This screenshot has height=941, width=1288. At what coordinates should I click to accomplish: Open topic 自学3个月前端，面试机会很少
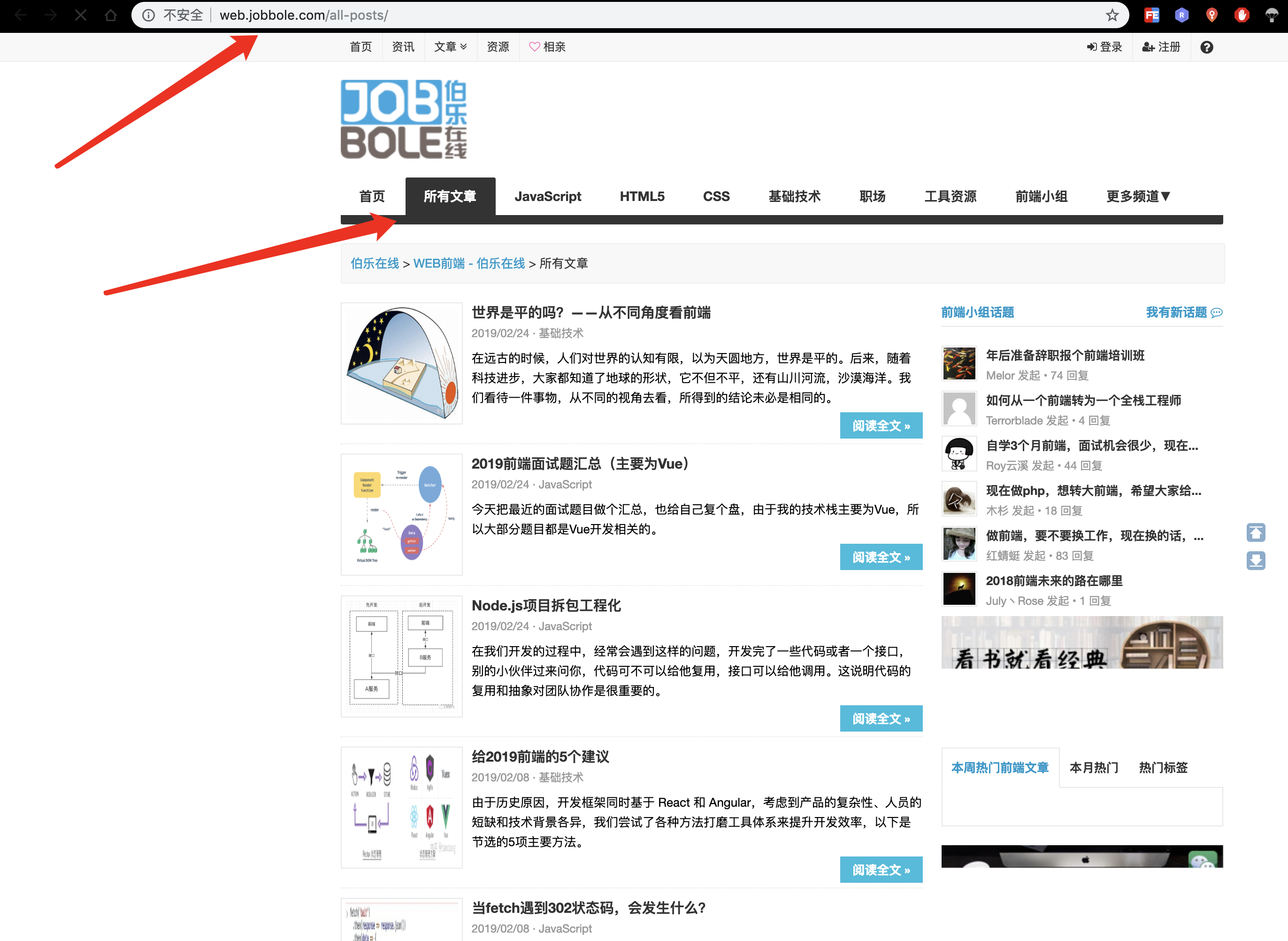tap(1091, 446)
